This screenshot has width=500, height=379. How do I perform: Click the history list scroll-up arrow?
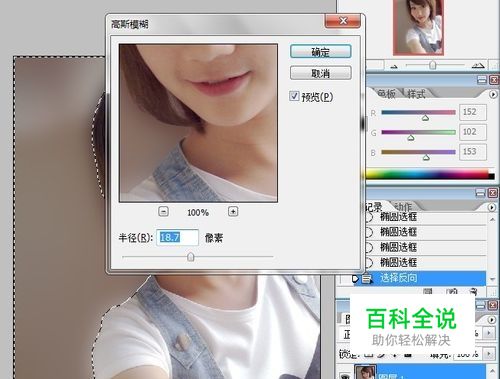click(492, 219)
